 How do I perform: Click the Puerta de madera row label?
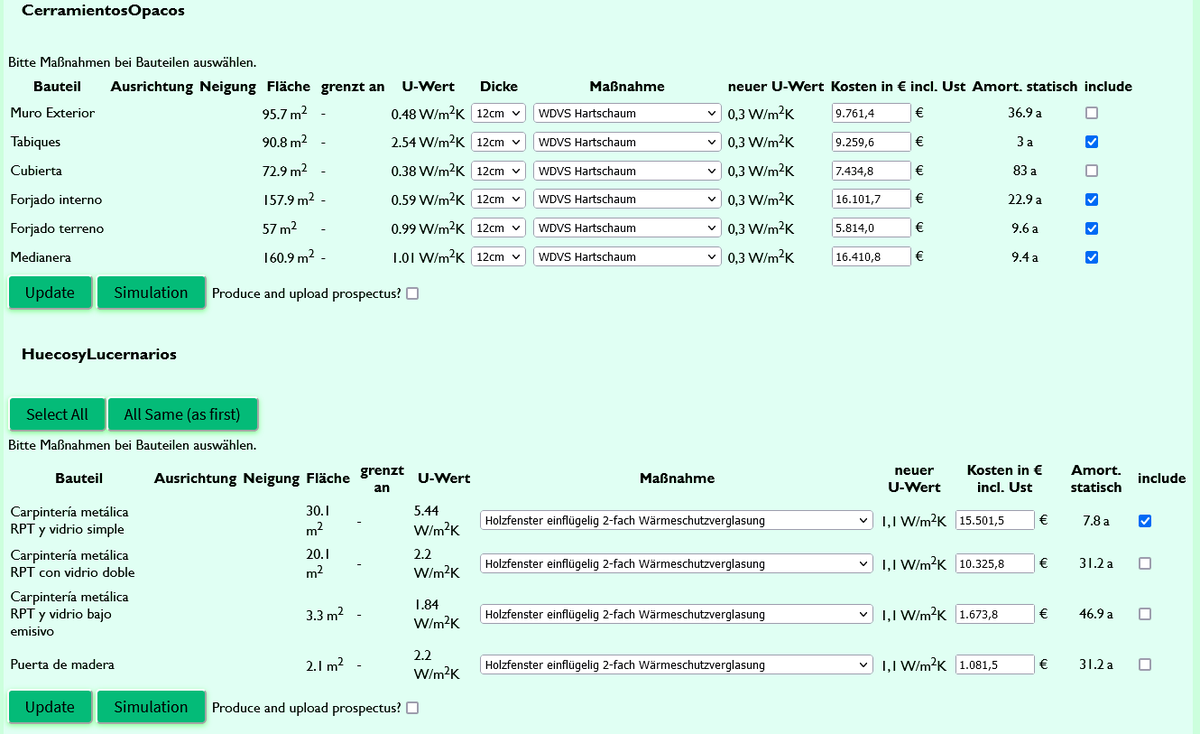coord(62,664)
